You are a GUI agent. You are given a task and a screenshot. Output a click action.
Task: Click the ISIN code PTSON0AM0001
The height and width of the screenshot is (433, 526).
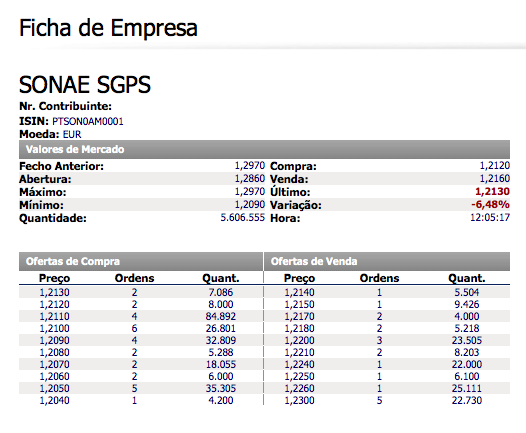pos(88,121)
